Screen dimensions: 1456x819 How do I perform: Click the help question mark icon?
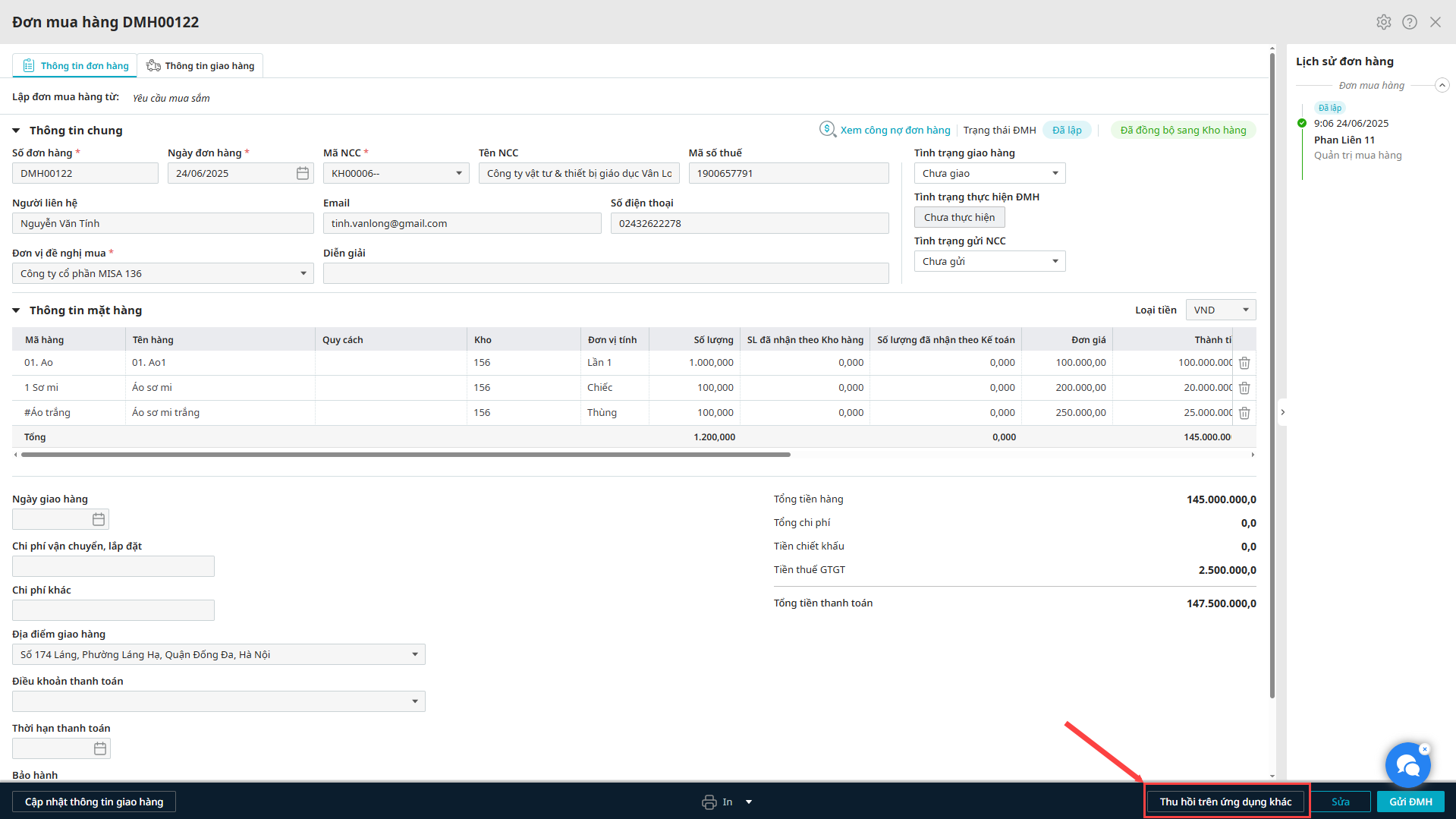tap(1409, 22)
